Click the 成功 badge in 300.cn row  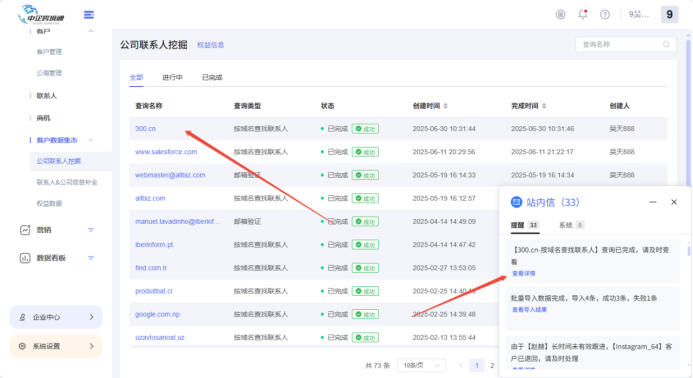coord(365,129)
